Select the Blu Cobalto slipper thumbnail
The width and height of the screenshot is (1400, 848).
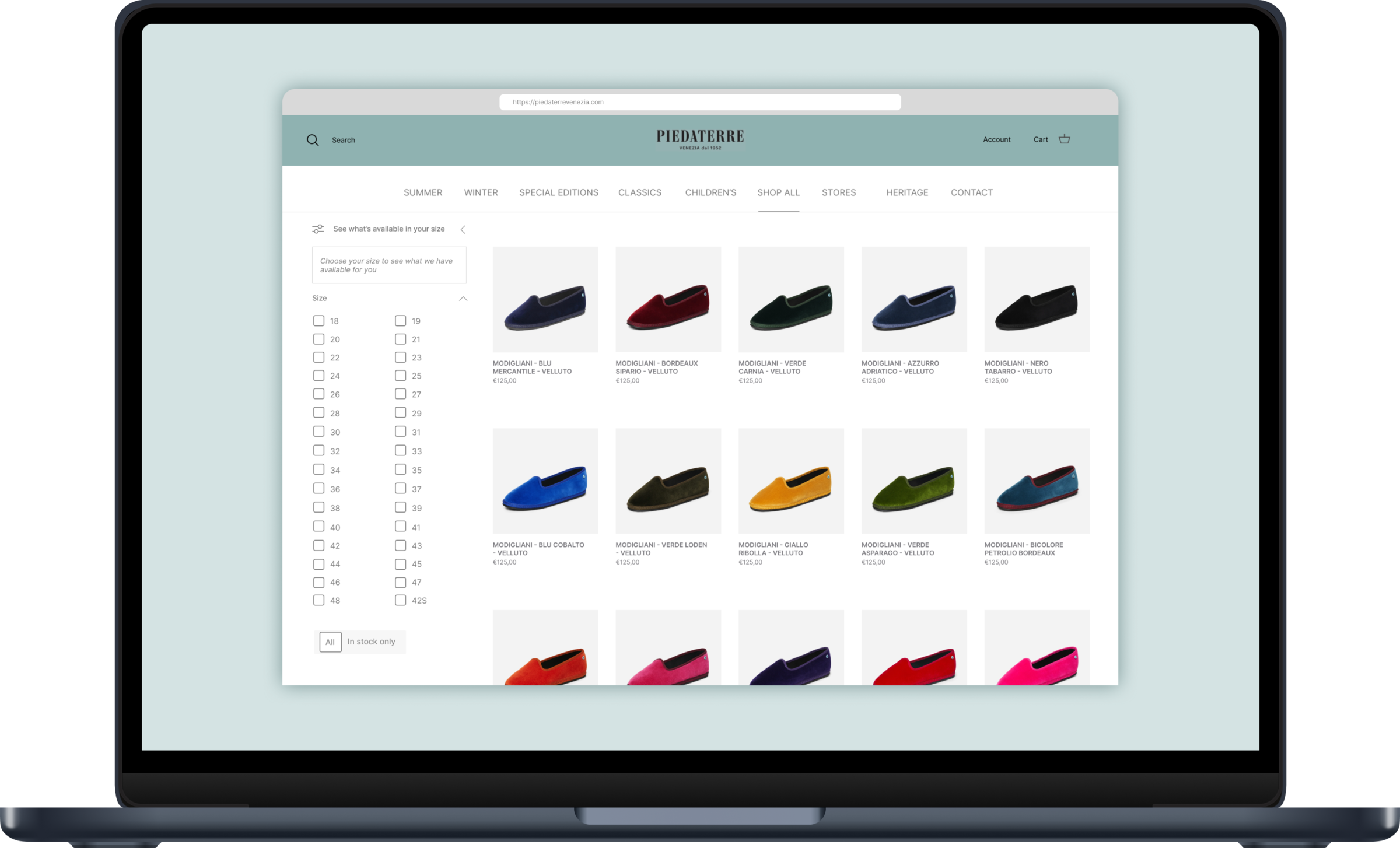tap(545, 481)
